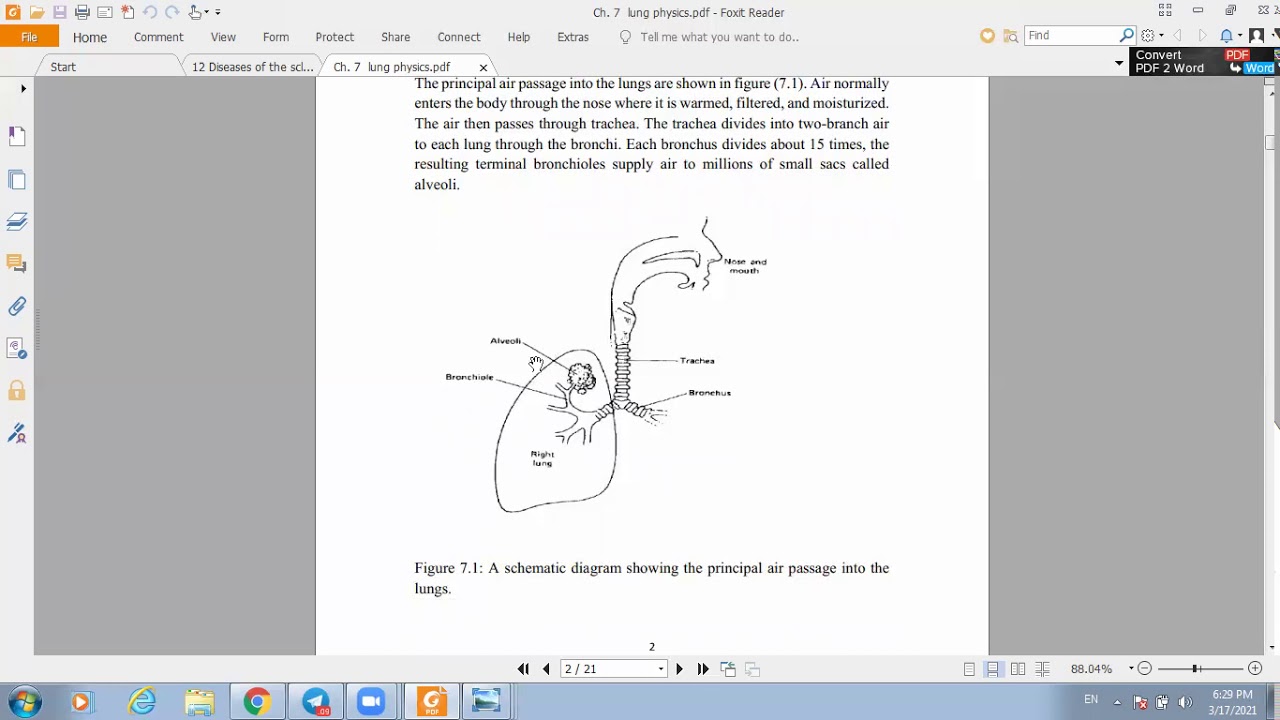The image size is (1280, 720).
Task: Open the Layers panel icon
Action: click(x=17, y=221)
